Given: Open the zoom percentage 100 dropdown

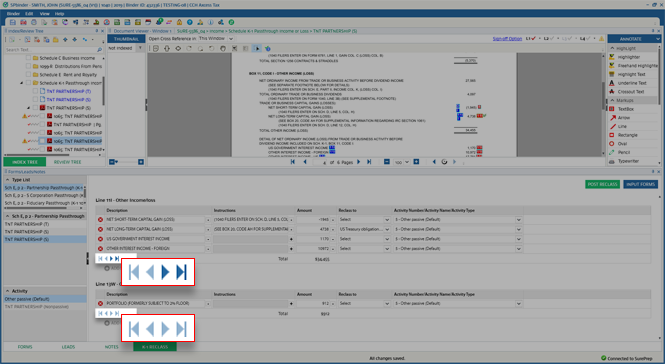Looking at the screenshot, I should click(x=407, y=162).
